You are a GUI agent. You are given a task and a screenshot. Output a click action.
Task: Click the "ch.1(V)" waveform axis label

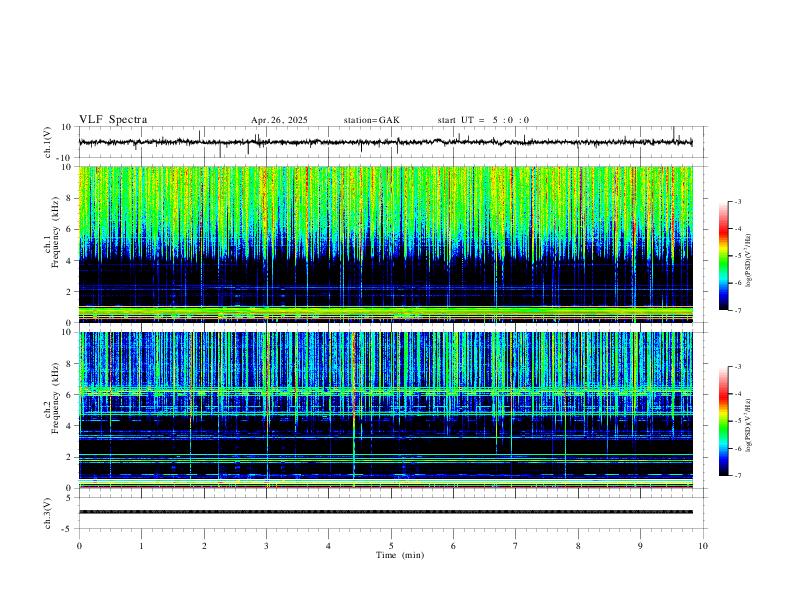(48, 142)
